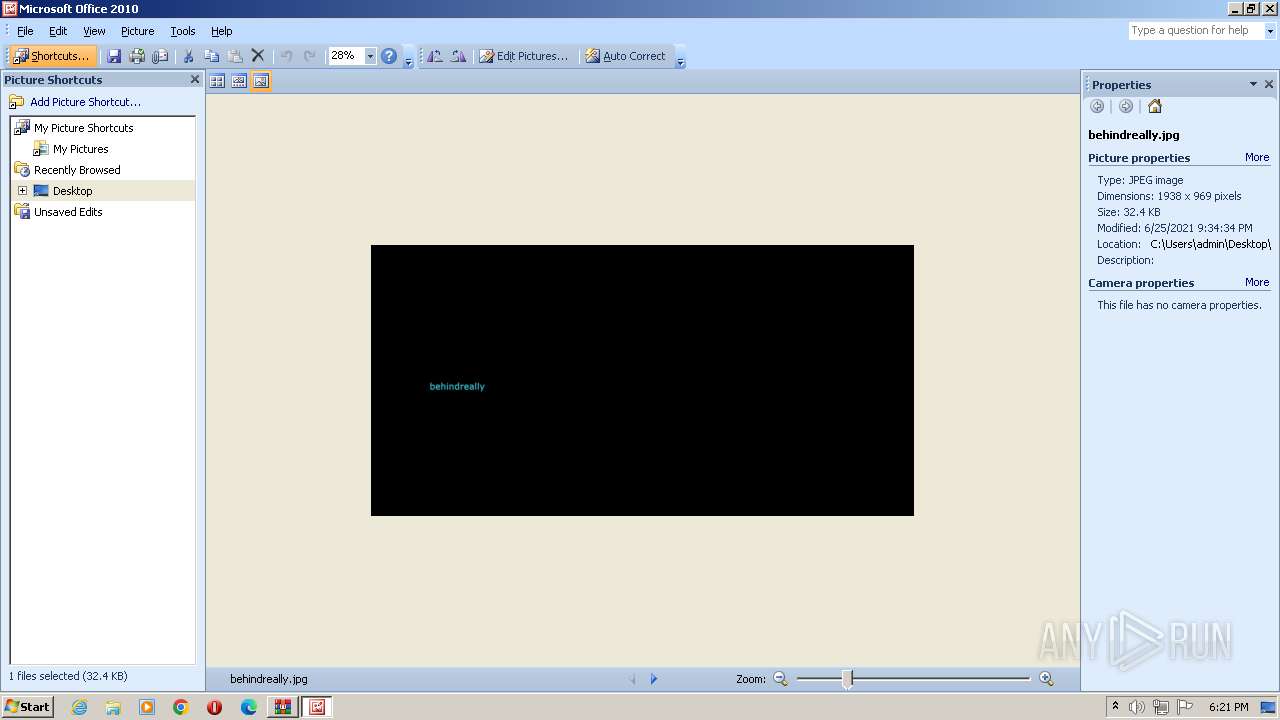Toggle the Shortcuts pane button
Screen dimensions: 1280x720
click(52, 56)
